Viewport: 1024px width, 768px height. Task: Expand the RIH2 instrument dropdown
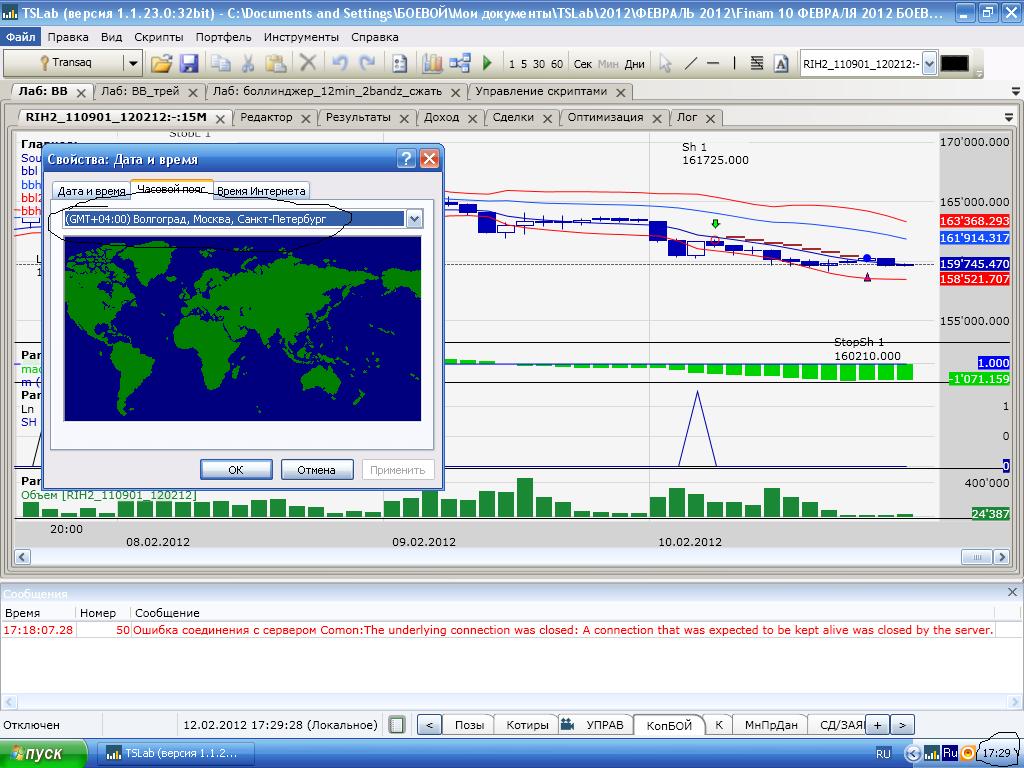[929, 63]
